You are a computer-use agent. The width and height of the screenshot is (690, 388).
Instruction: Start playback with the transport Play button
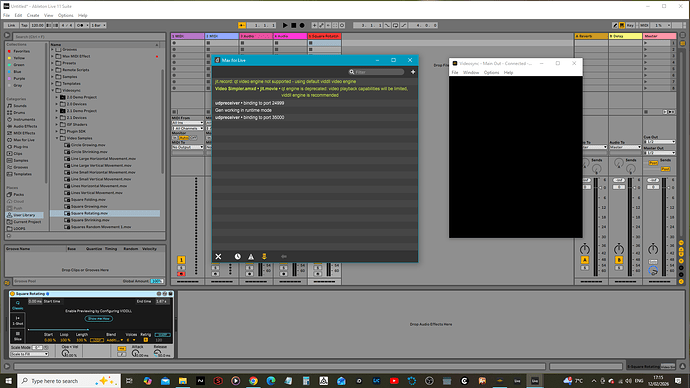(x=285, y=26)
